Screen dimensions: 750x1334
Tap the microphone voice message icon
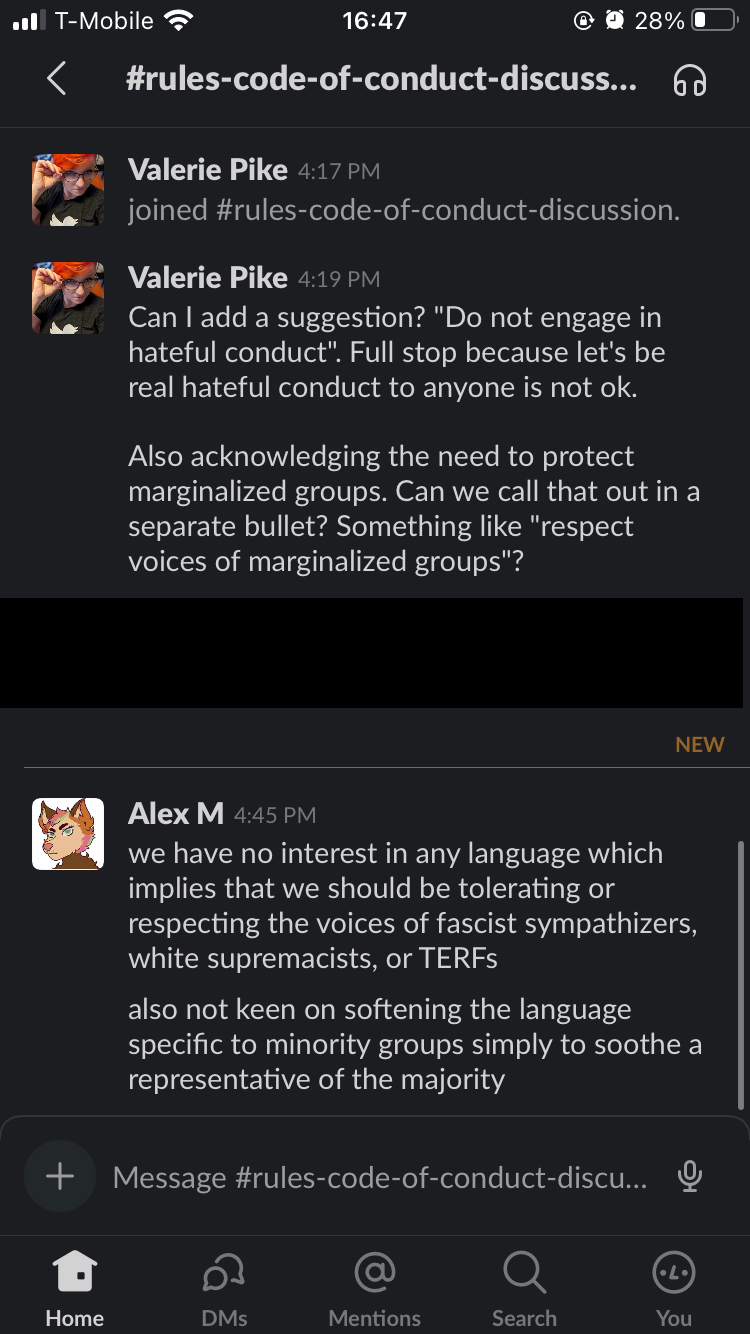[x=689, y=1177]
